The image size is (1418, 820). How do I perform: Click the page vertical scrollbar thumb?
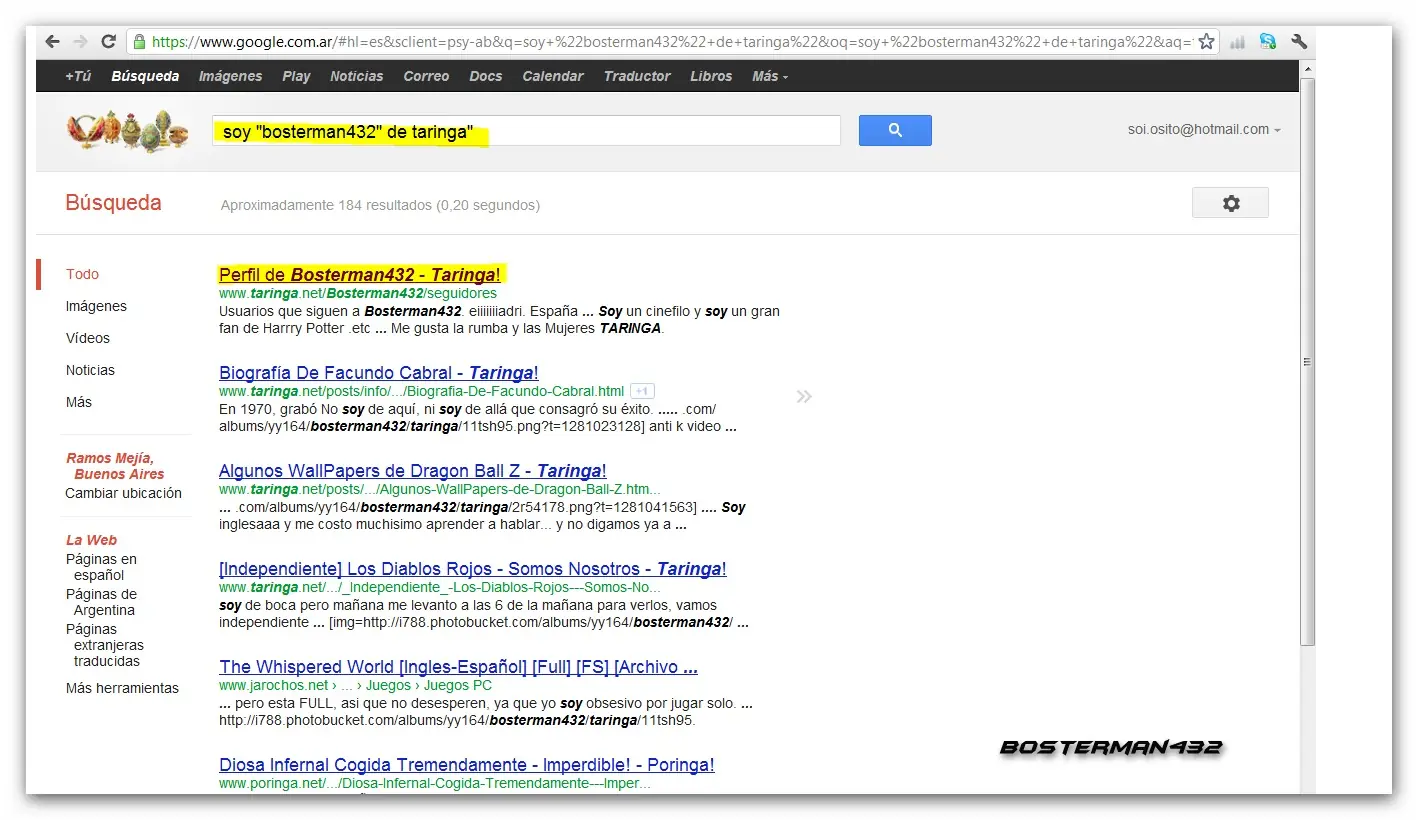tap(1307, 361)
